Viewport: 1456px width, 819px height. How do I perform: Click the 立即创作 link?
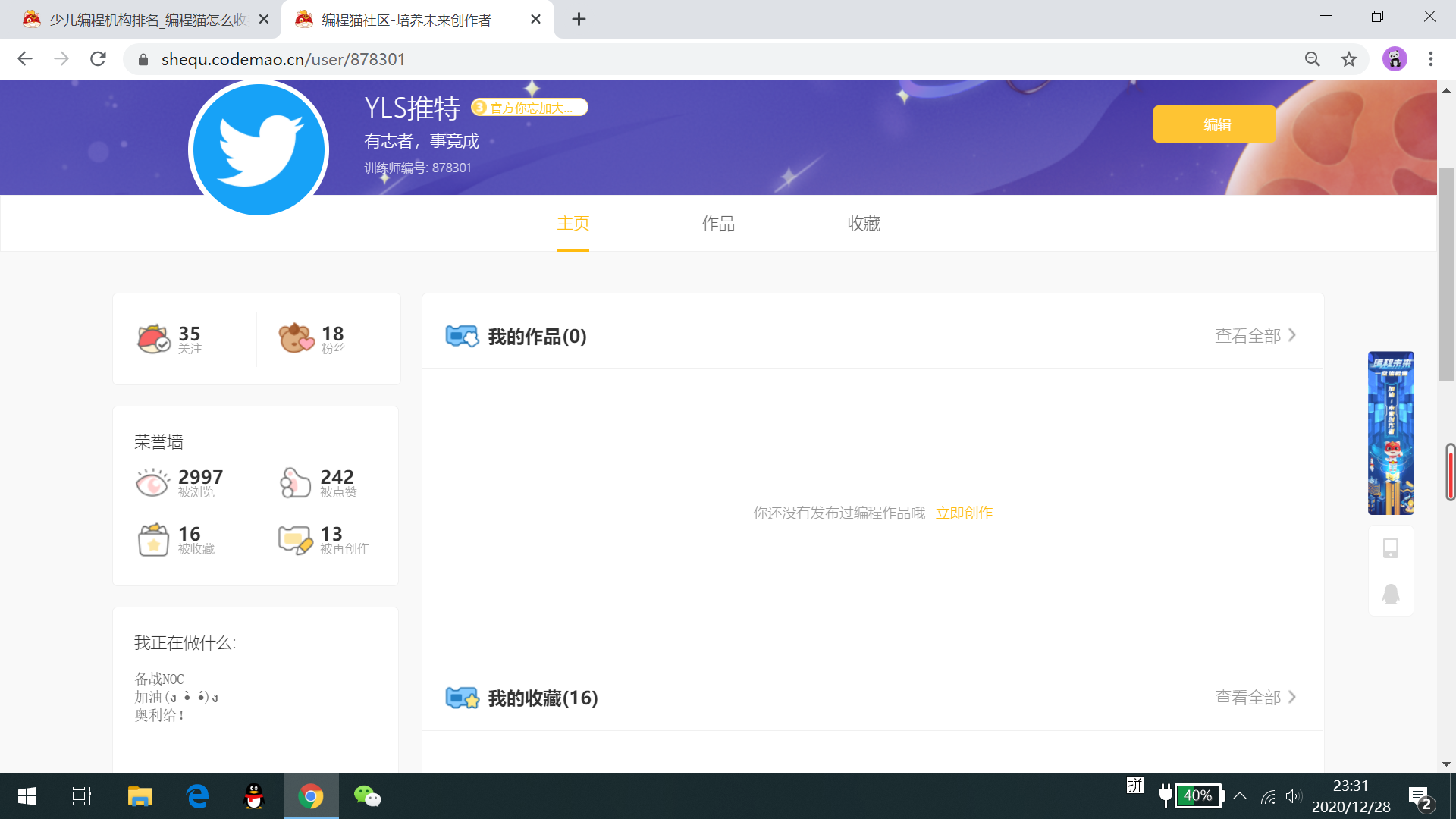tap(964, 513)
